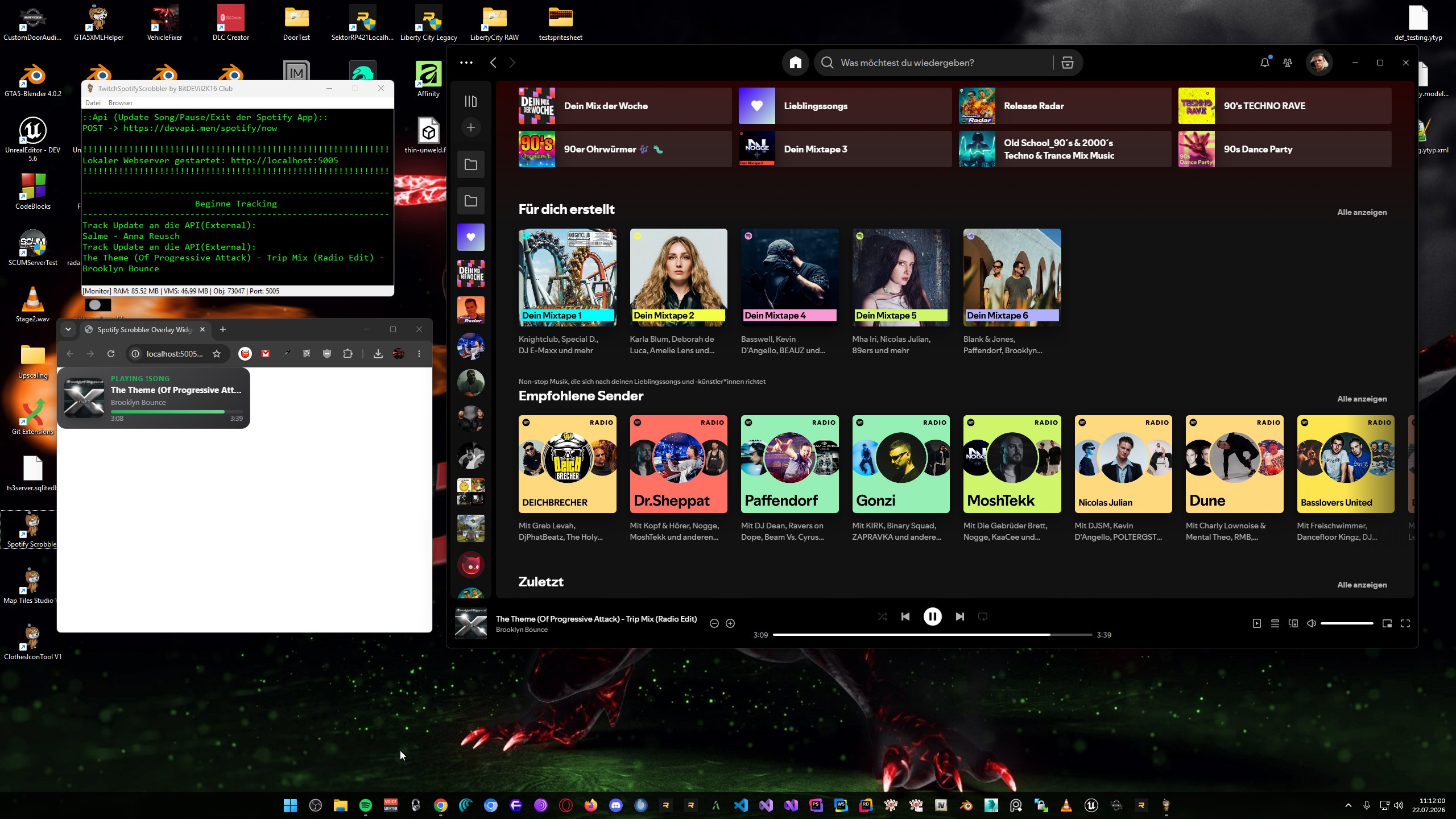Open browser downloads icon
Viewport: 1456px width, 819px height.
click(x=378, y=354)
